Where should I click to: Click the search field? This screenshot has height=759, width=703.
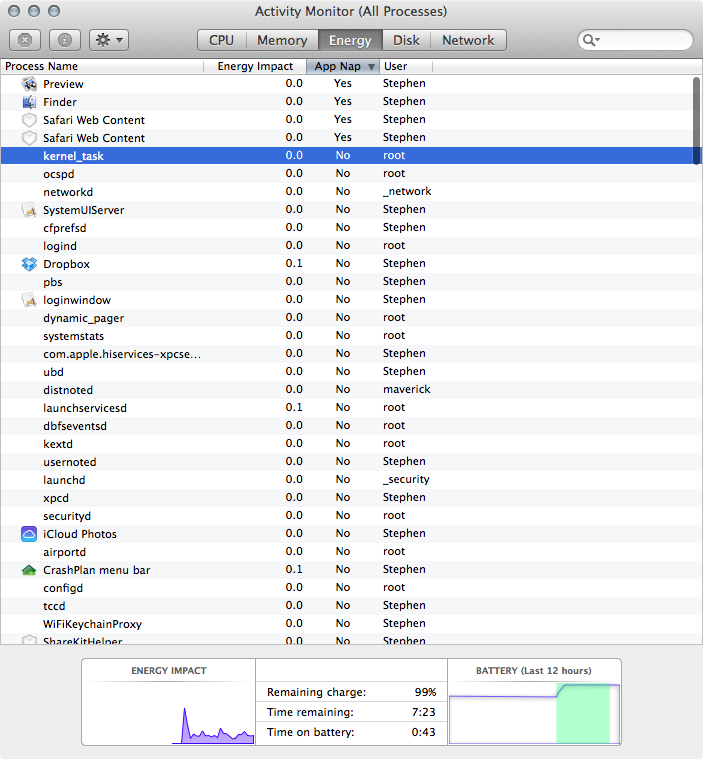(635, 40)
